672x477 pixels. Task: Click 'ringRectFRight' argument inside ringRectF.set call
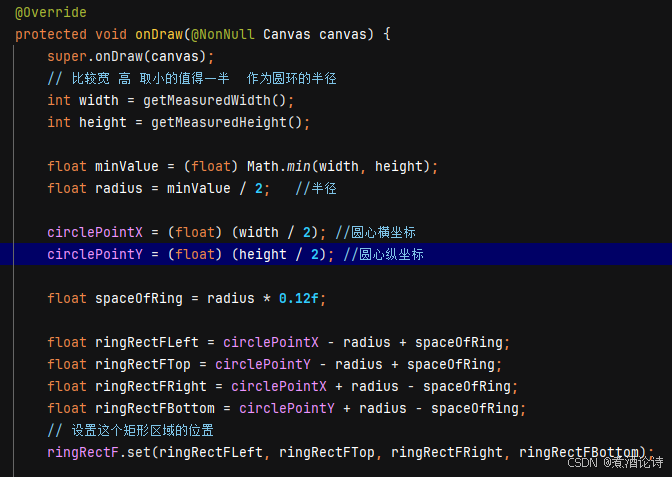447,452
